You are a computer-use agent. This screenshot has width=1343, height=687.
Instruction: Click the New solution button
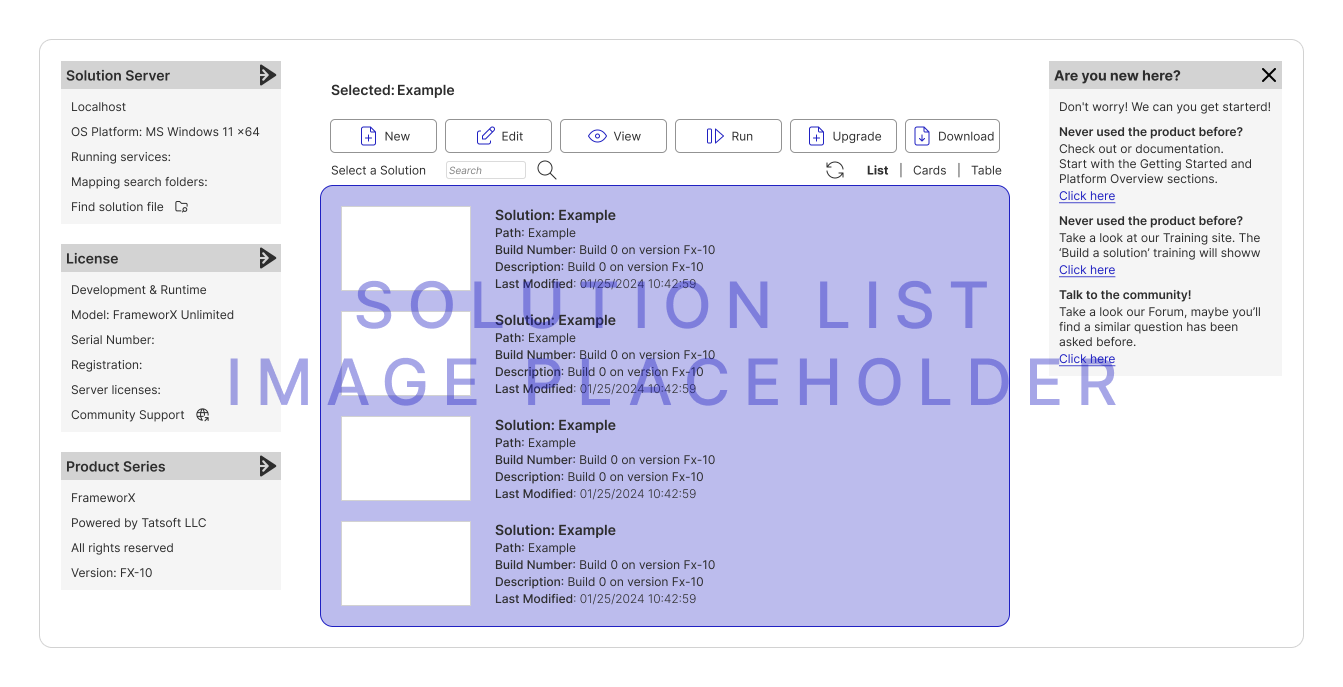click(x=383, y=136)
